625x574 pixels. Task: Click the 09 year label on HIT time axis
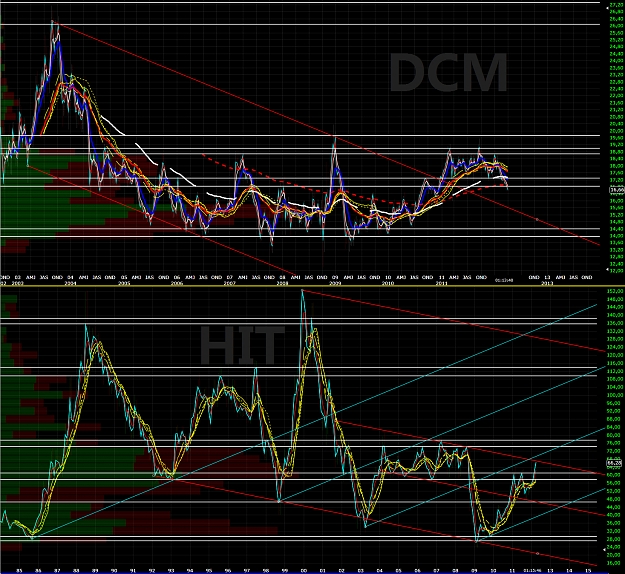(x=474, y=571)
